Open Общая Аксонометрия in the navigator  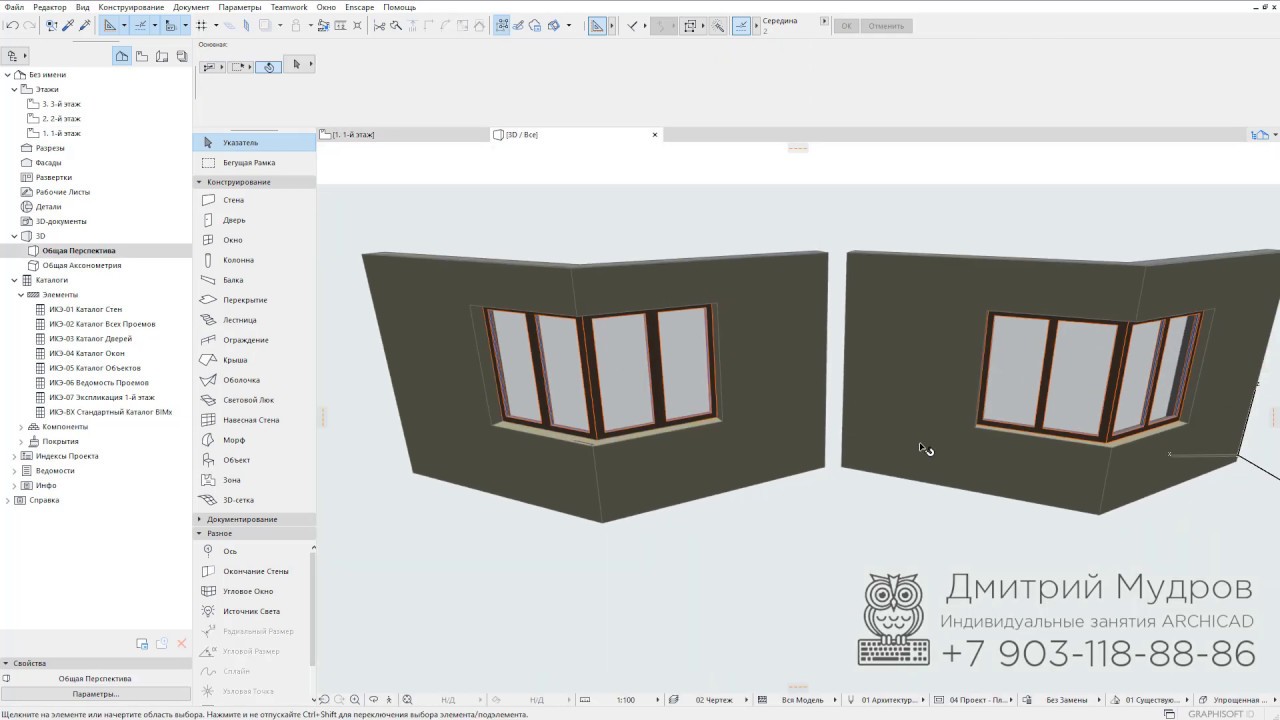[x=82, y=265]
